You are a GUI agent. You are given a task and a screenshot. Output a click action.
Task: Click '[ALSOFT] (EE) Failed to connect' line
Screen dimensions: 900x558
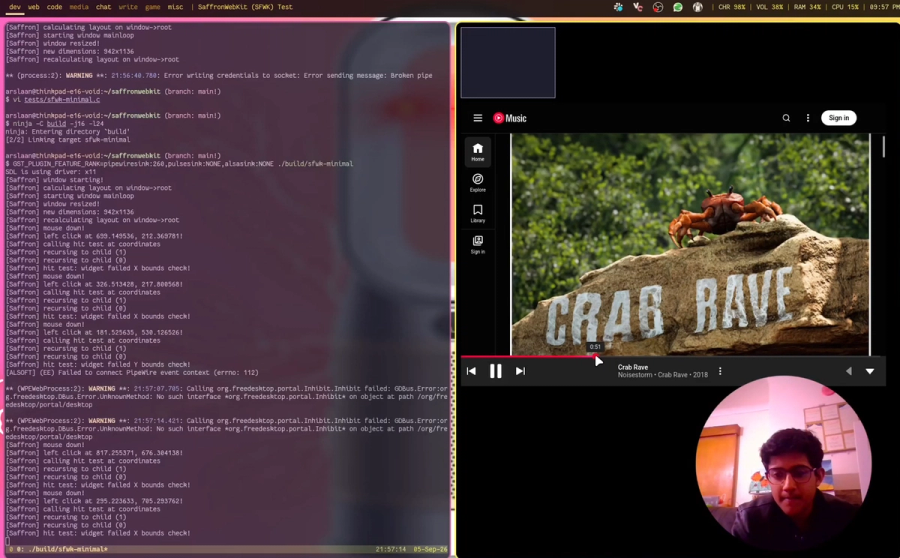pyautogui.click(x=132, y=373)
